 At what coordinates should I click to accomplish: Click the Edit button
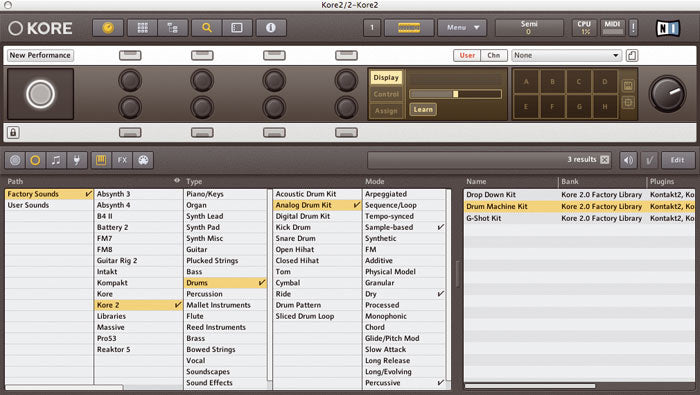[x=677, y=160]
